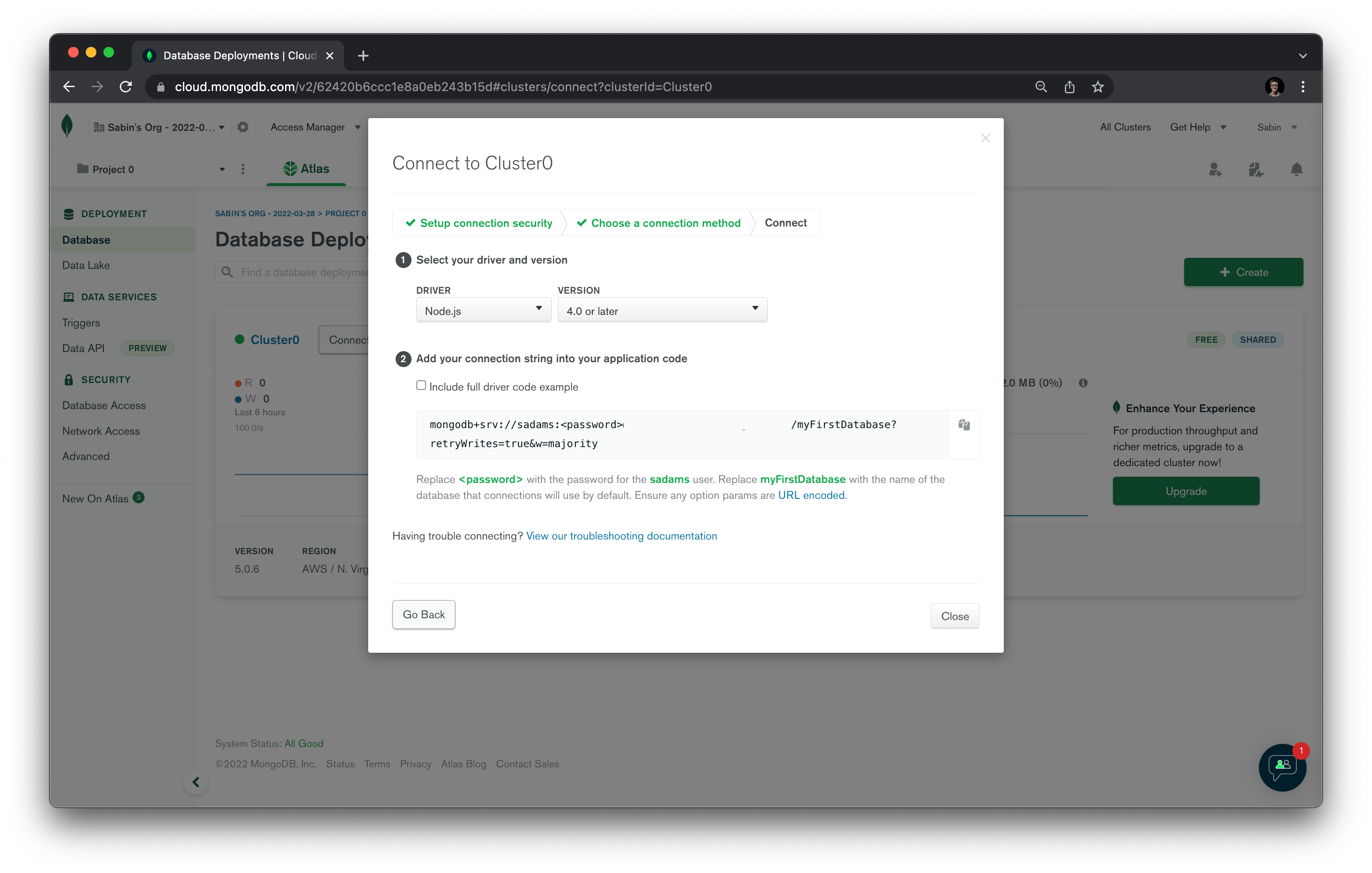Open All Clusters link

pos(1125,127)
